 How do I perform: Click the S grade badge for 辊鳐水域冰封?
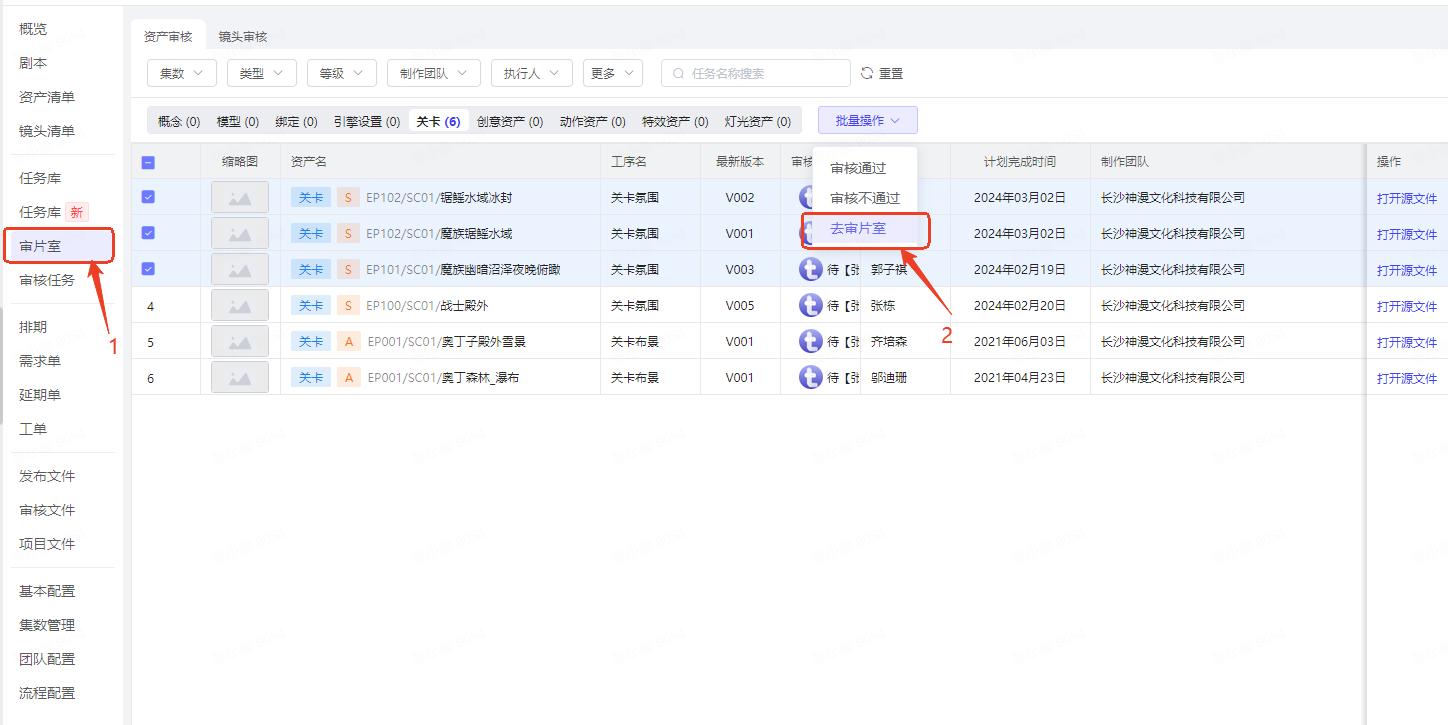click(347, 198)
